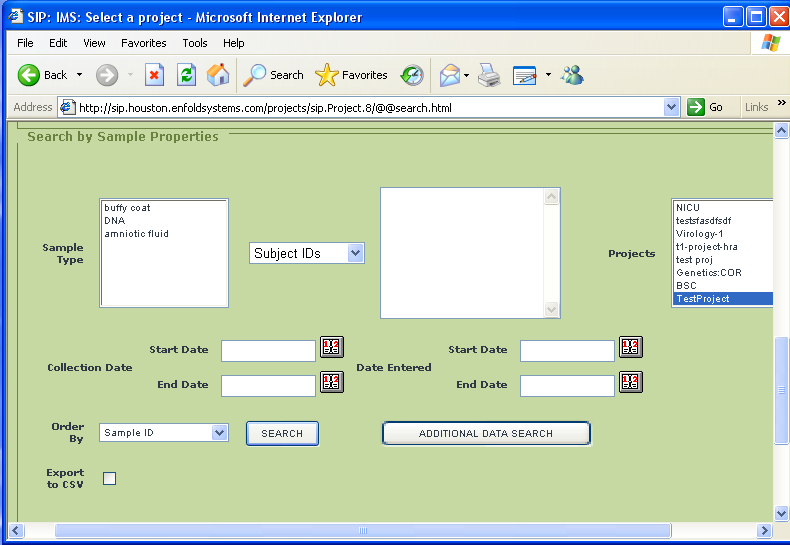Select NICU in Projects list
This screenshot has height=545, width=790.
click(x=723, y=208)
